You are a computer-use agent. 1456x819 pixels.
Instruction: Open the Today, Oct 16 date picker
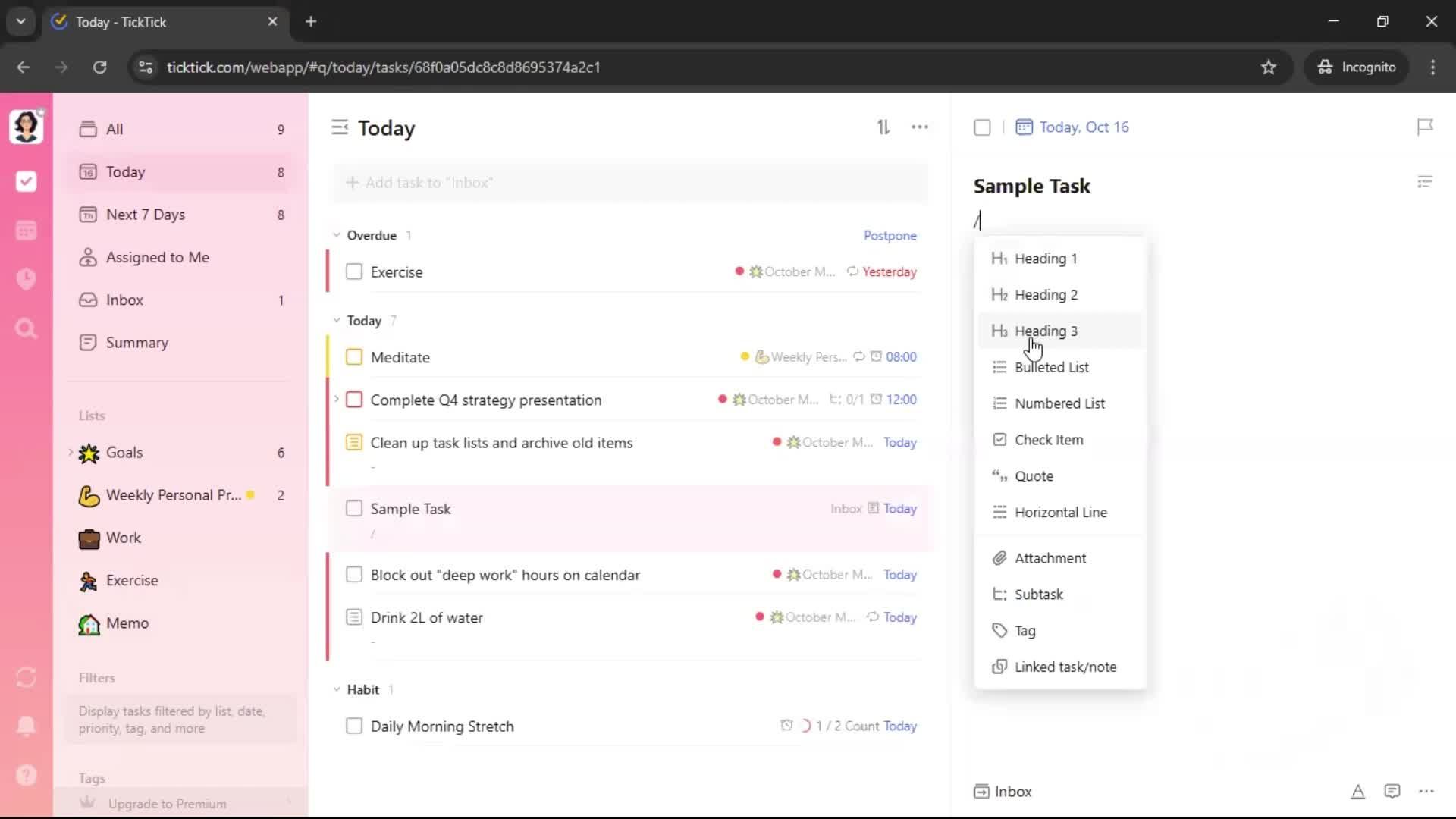1083,127
